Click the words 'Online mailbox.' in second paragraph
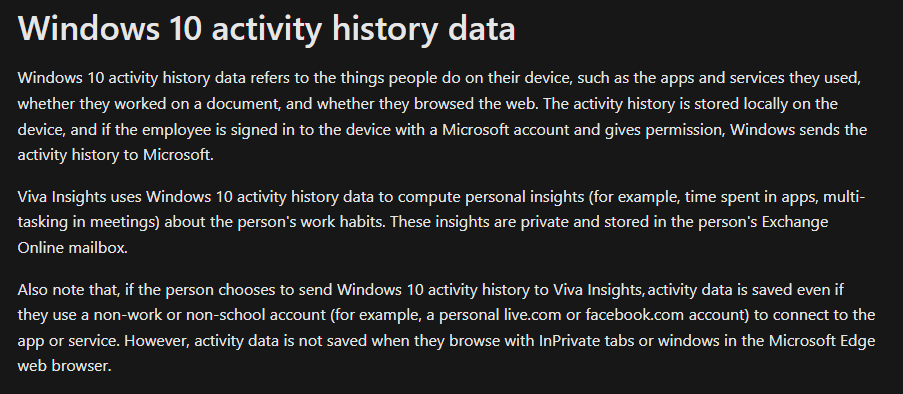This screenshot has width=903, height=394. click(x=73, y=248)
